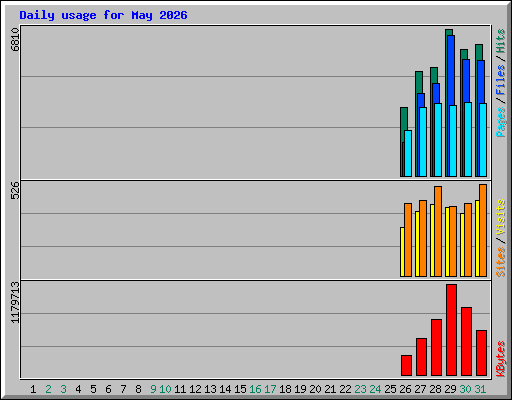This screenshot has height=400, width=512.
Task: Click the blue files bar for day 27
Action: point(421,100)
